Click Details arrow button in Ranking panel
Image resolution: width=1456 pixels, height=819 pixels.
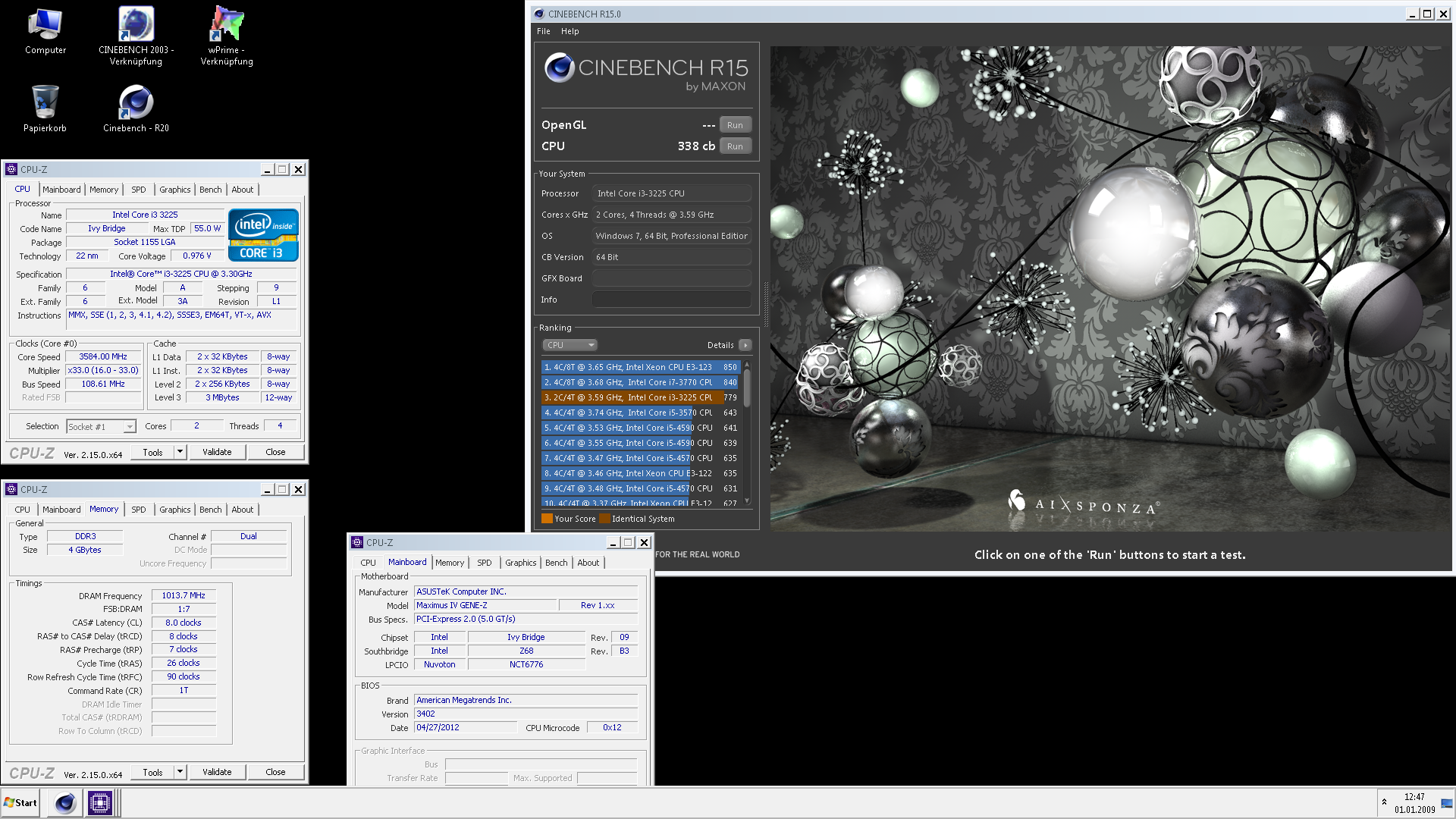coord(745,345)
